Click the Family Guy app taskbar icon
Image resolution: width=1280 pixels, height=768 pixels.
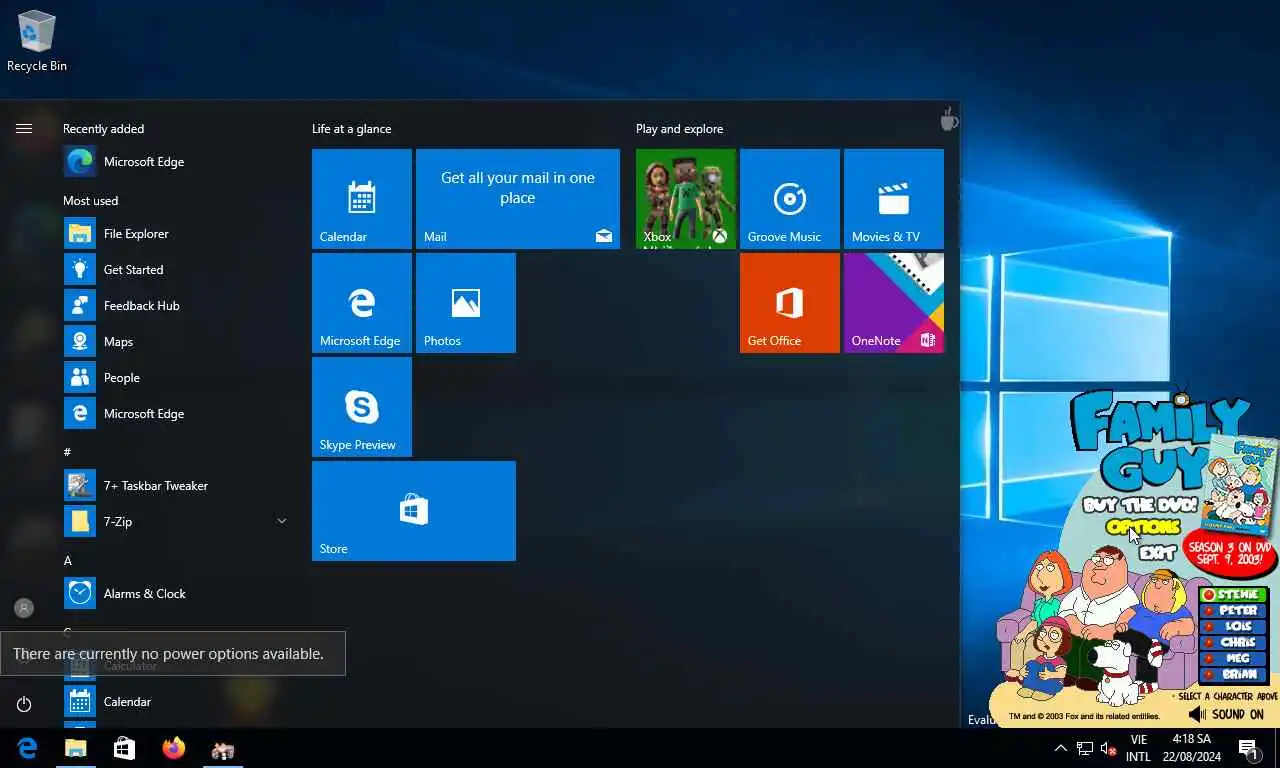(x=222, y=748)
